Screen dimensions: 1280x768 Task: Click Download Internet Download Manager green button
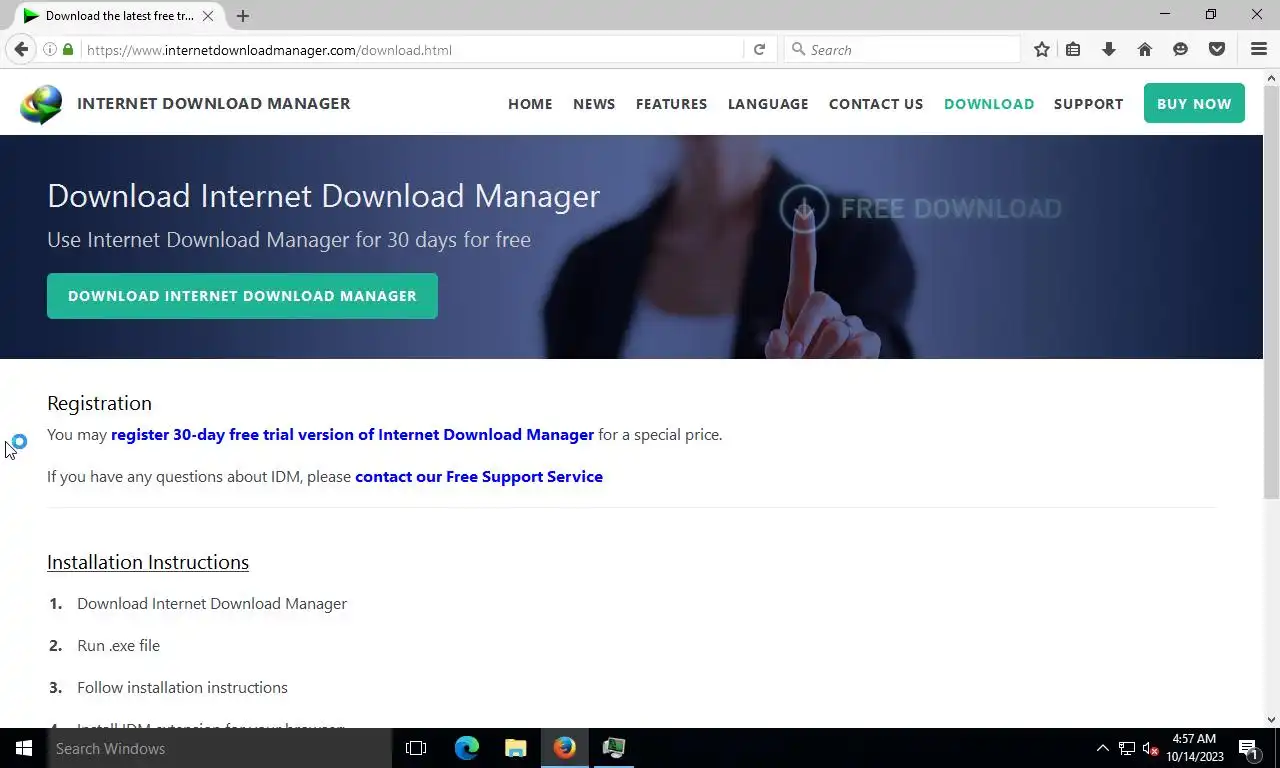coord(242,296)
